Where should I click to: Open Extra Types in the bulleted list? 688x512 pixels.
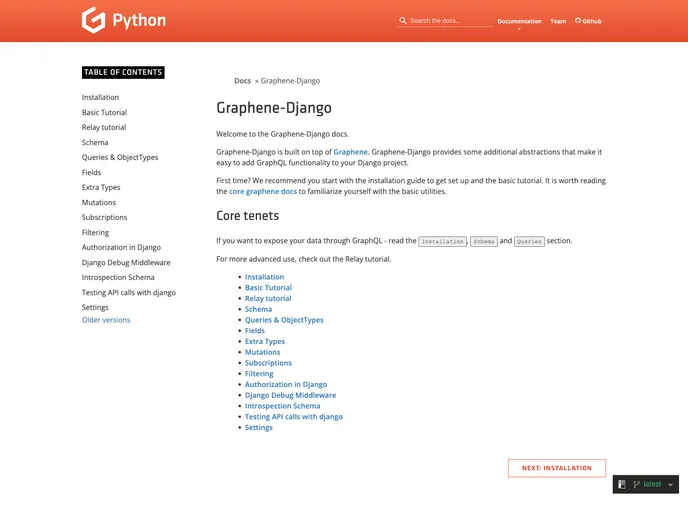click(265, 341)
